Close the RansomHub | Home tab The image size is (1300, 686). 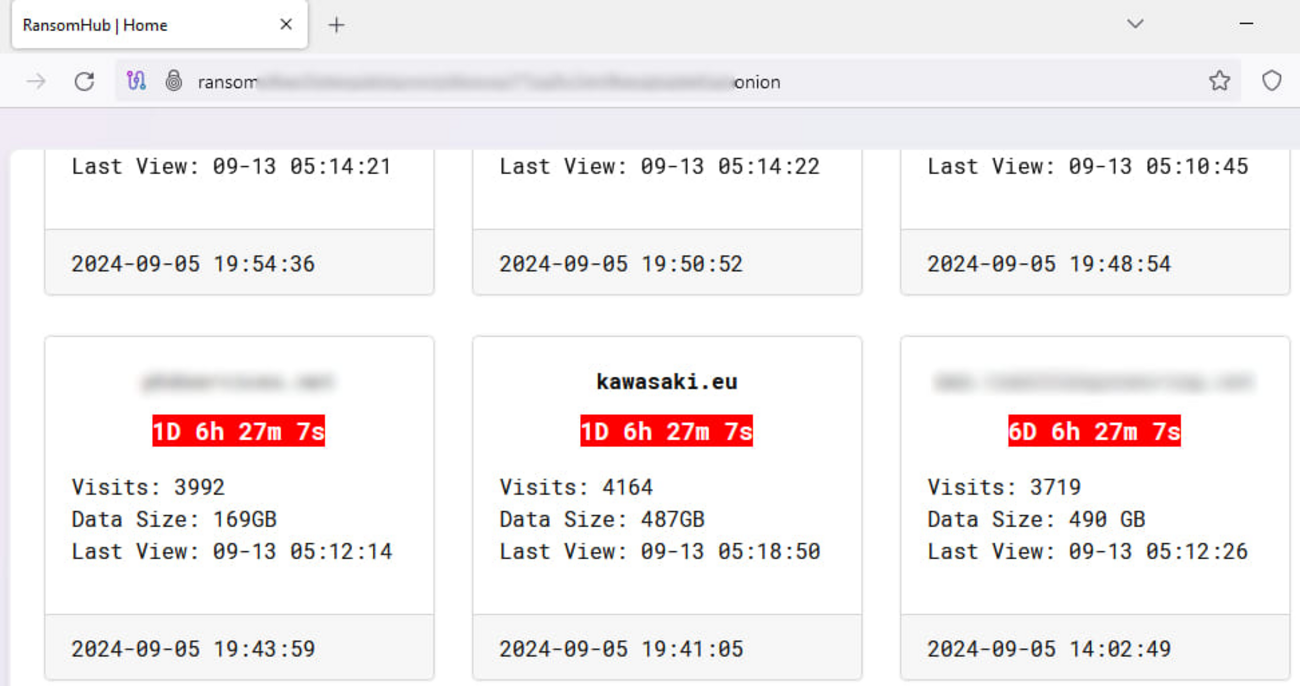(x=286, y=25)
